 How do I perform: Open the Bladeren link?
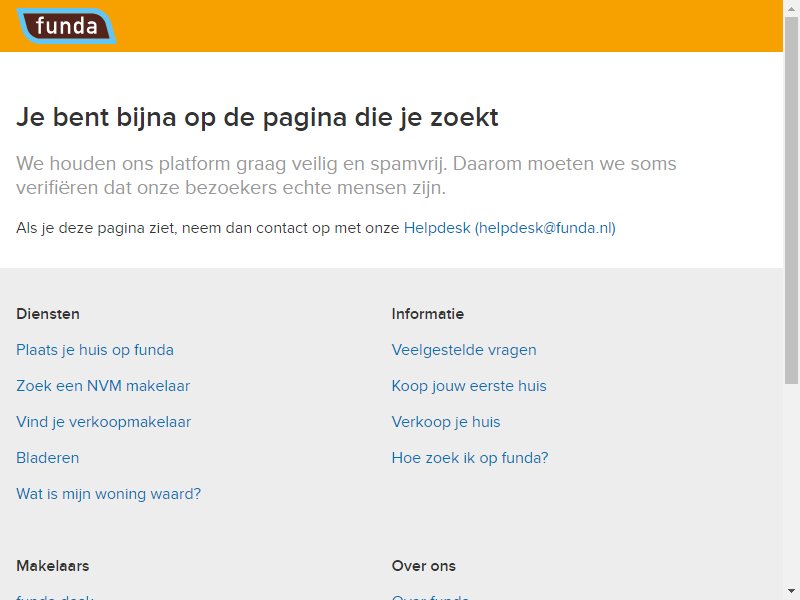tap(47, 458)
